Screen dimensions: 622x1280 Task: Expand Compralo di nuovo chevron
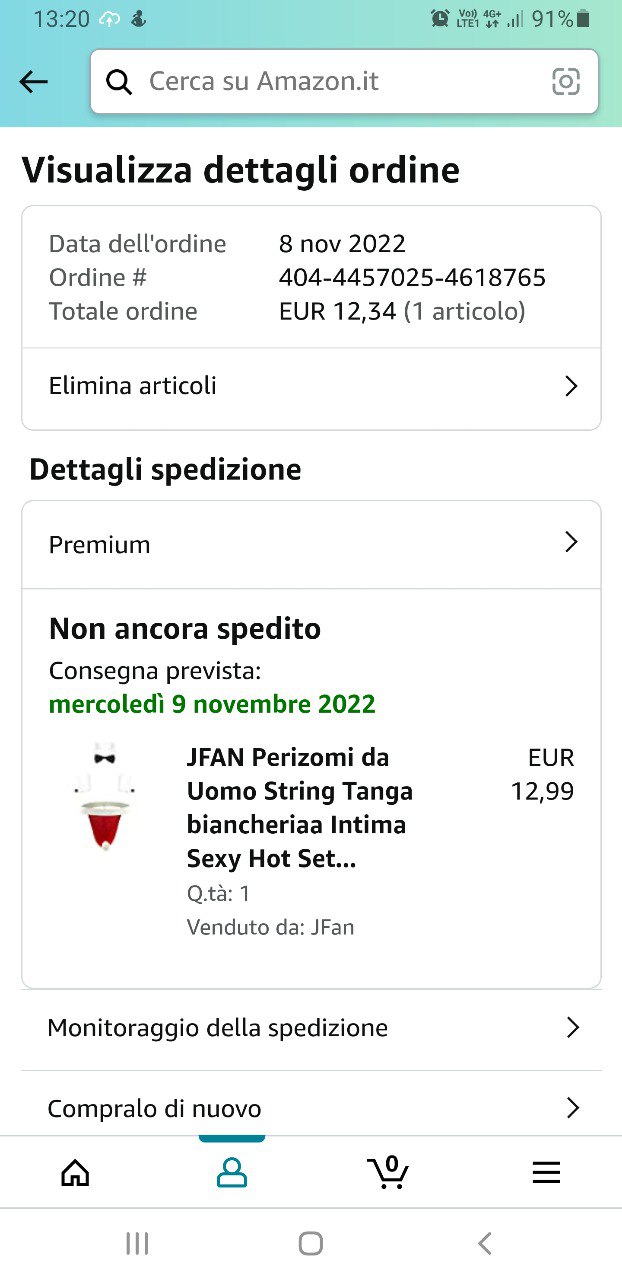tap(572, 1108)
